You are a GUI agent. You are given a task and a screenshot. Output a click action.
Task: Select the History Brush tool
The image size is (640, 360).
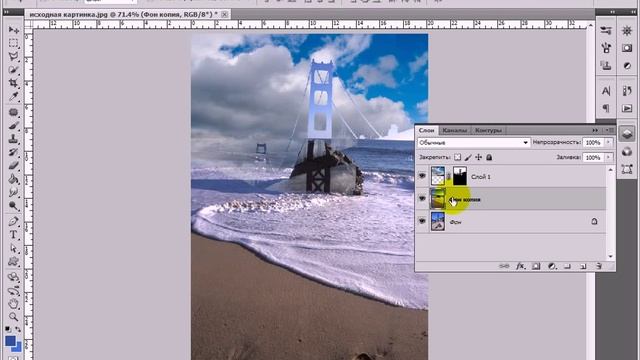pyautogui.click(x=13, y=152)
